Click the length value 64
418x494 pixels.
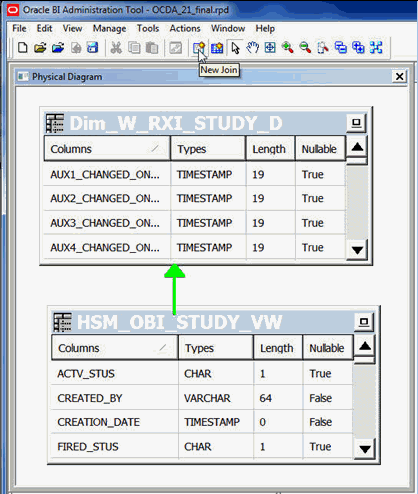(266, 398)
